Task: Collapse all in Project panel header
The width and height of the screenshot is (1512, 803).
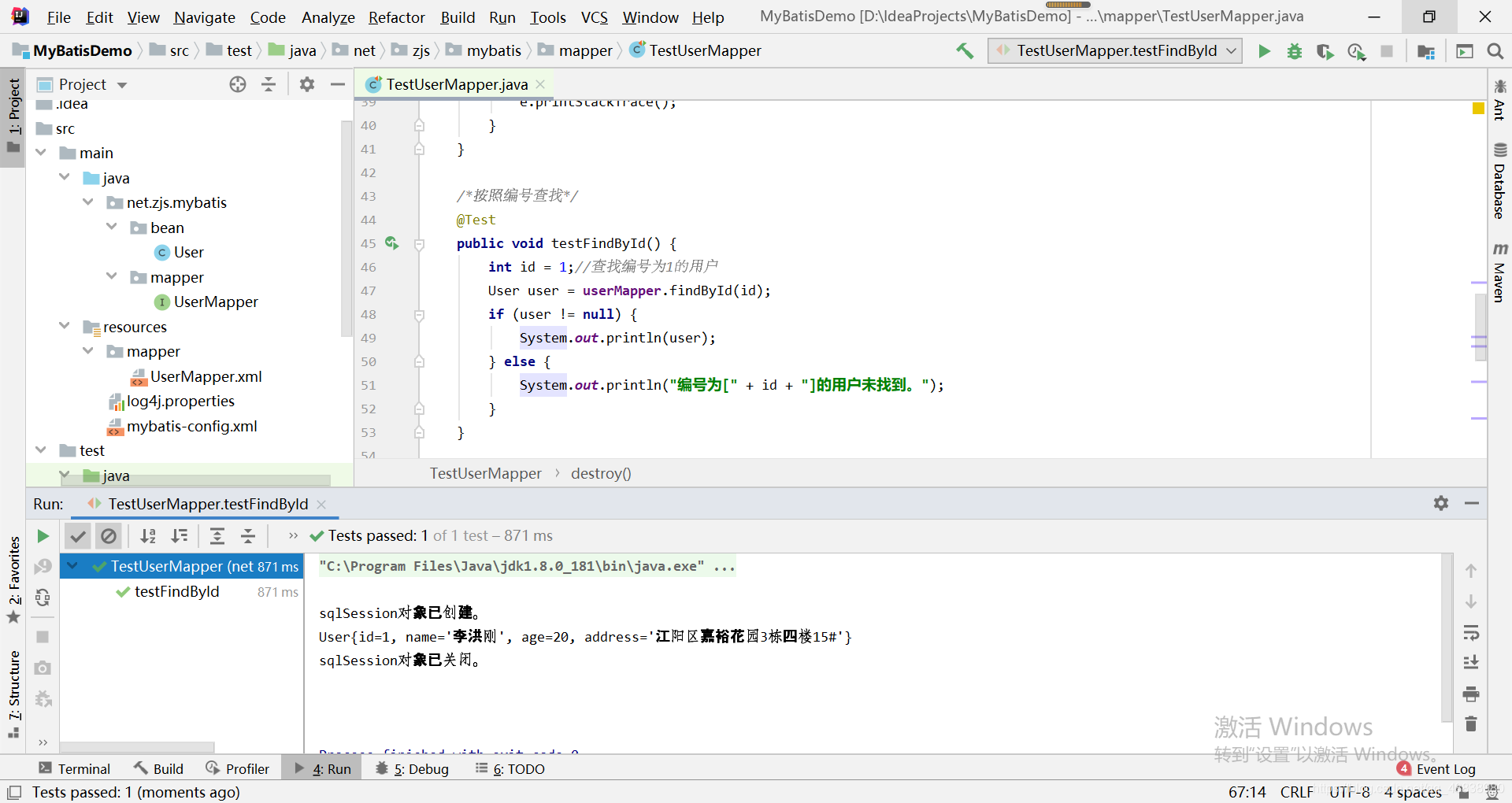Action: click(269, 84)
